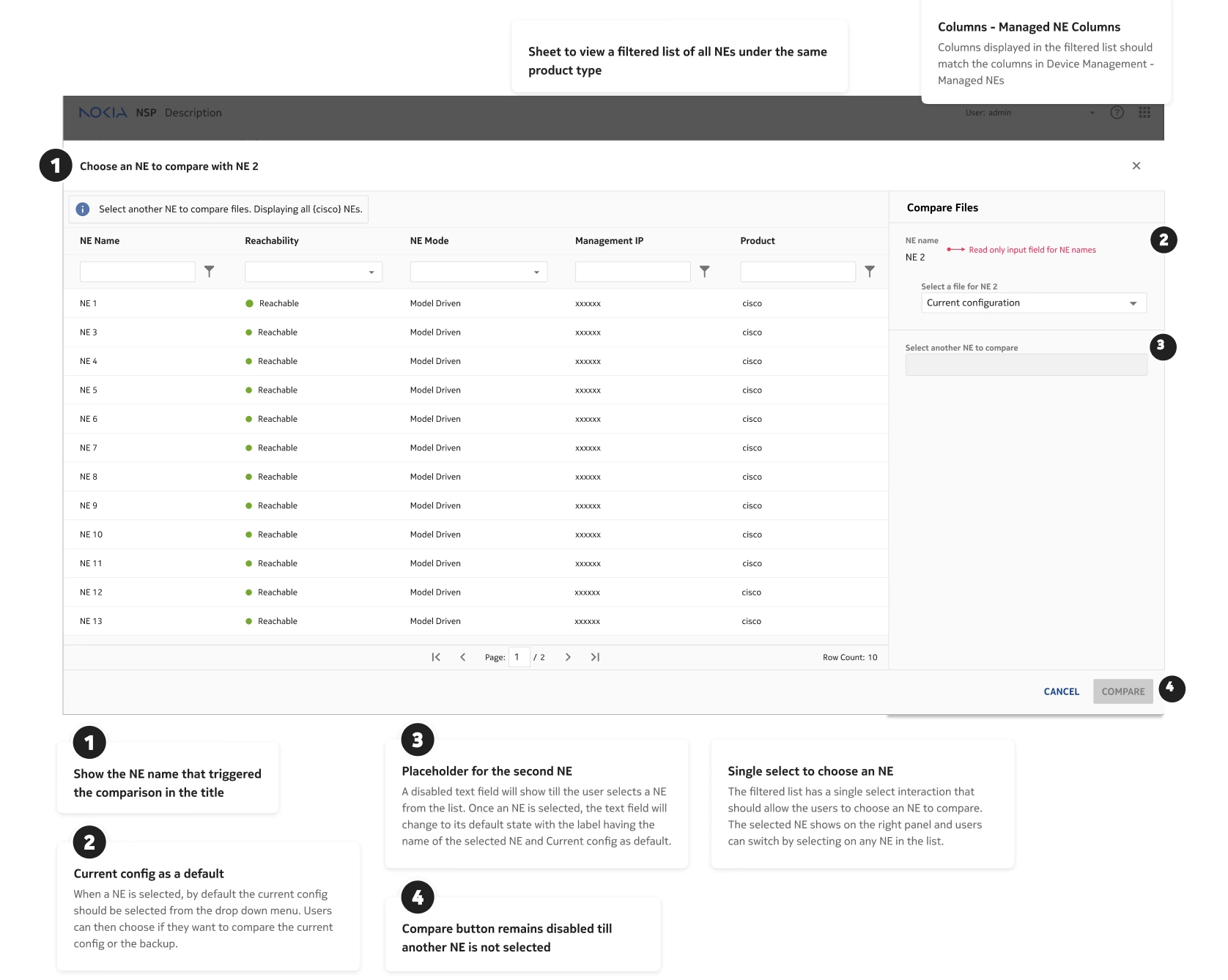Screen dimensions: 1228x980
Task: Click the Product filter input field
Action: 798,272
